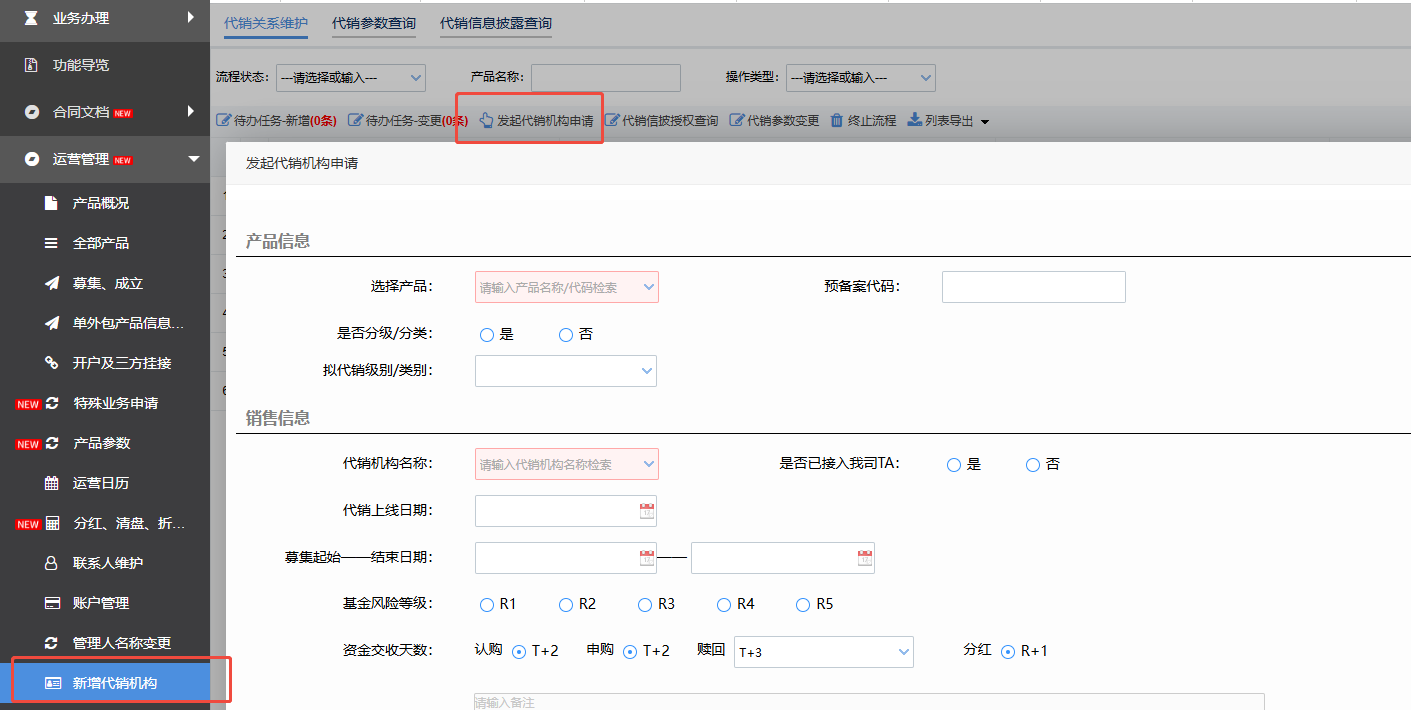Click the 预备案代码 input field
Viewport: 1411px width, 710px height.
click(1032, 286)
